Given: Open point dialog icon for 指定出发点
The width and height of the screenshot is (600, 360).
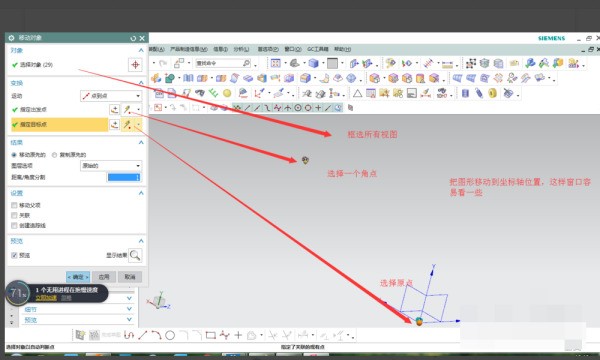Looking at the screenshot, I should click(x=114, y=110).
